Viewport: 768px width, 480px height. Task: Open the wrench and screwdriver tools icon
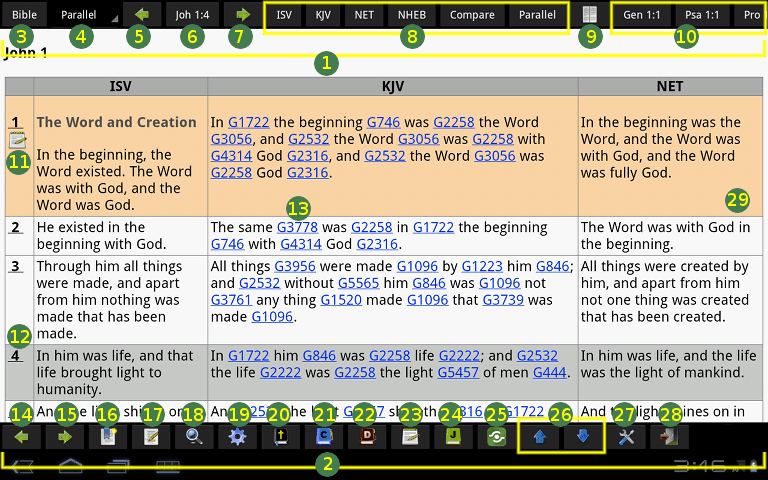point(626,437)
